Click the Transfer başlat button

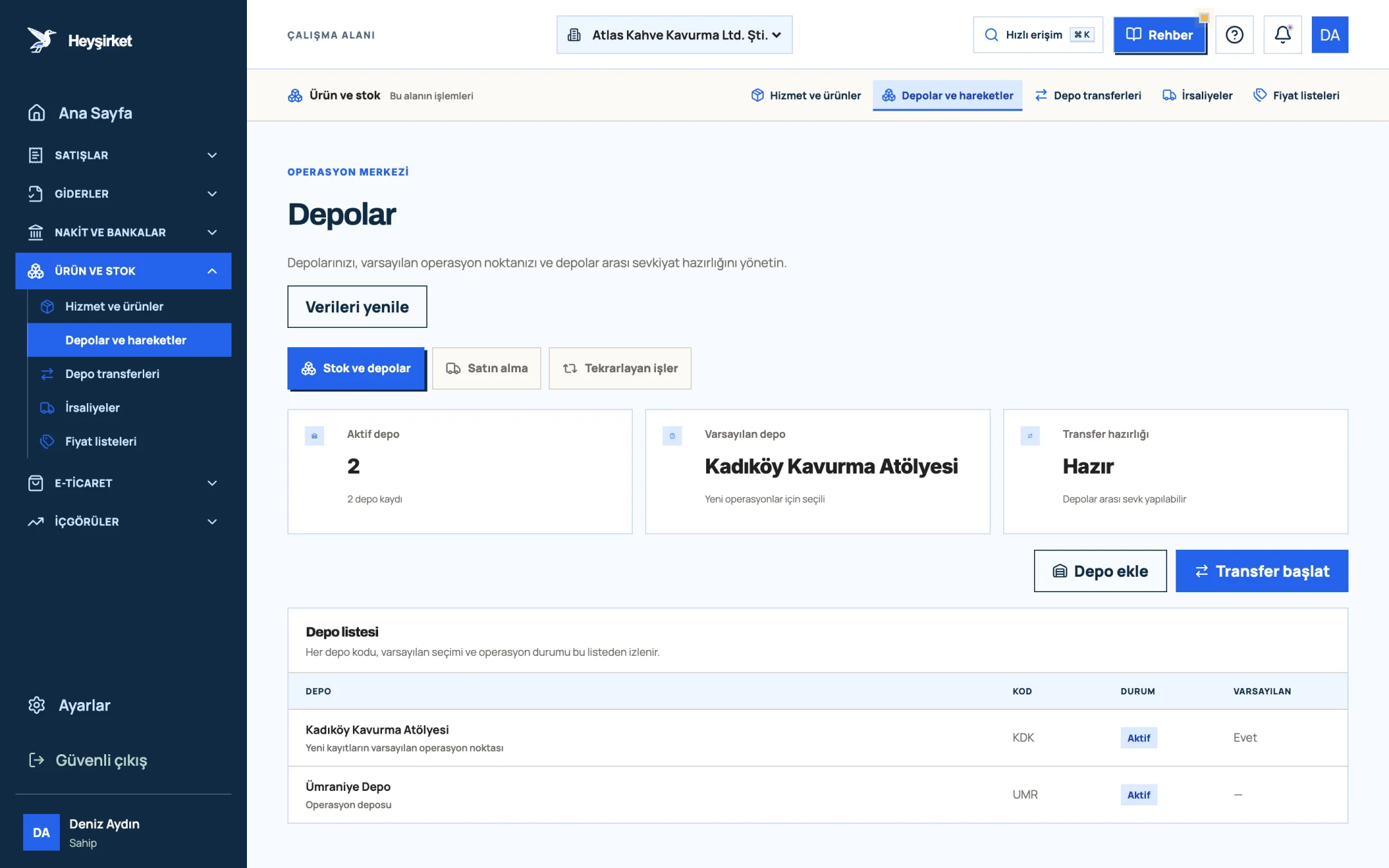point(1262,571)
